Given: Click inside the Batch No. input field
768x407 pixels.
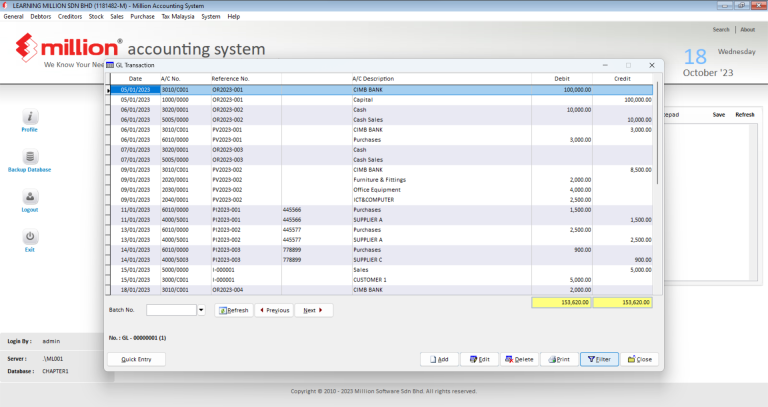Looking at the screenshot, I should point(171,310).
